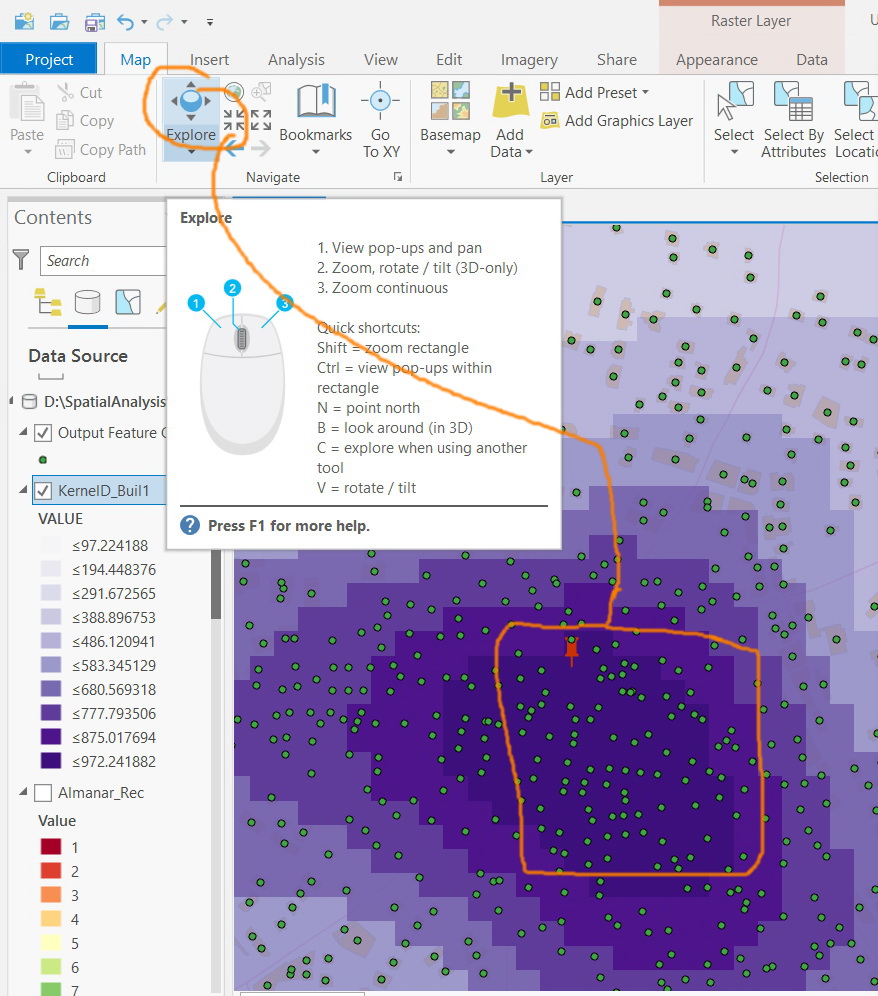Viewport: 878px width, 996px height.
Task: Collapse the Almanar_Rec layer legend
Action: pos(23,793)
